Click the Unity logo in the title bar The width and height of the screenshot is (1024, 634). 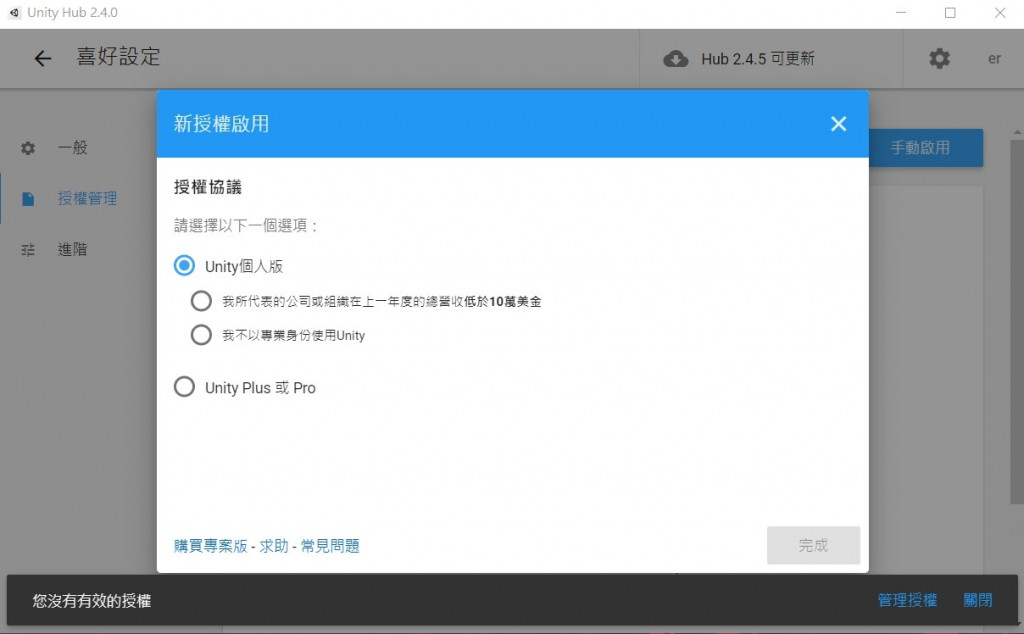tap(14, 12)
